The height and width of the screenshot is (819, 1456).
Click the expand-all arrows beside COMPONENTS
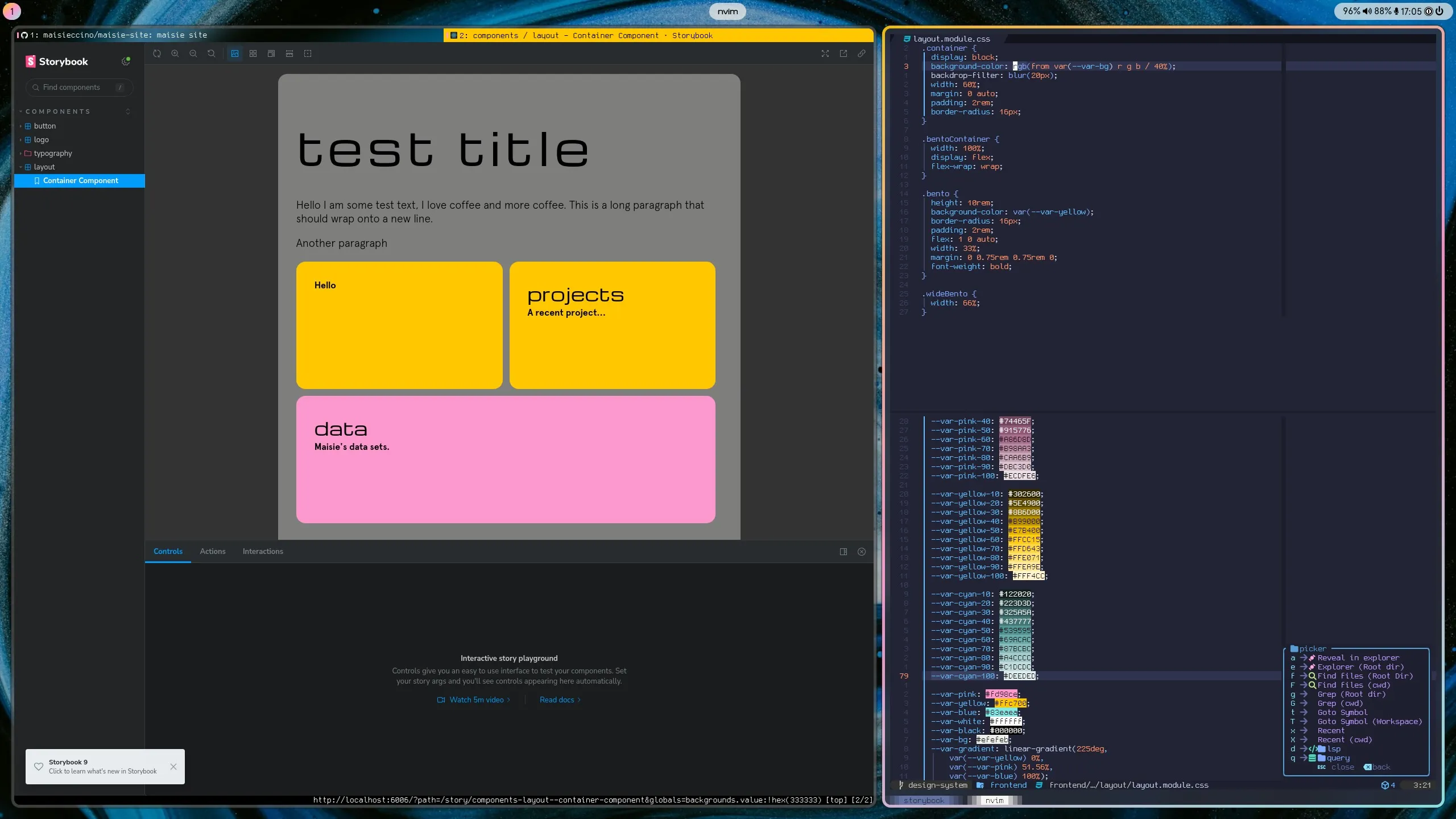128,111
